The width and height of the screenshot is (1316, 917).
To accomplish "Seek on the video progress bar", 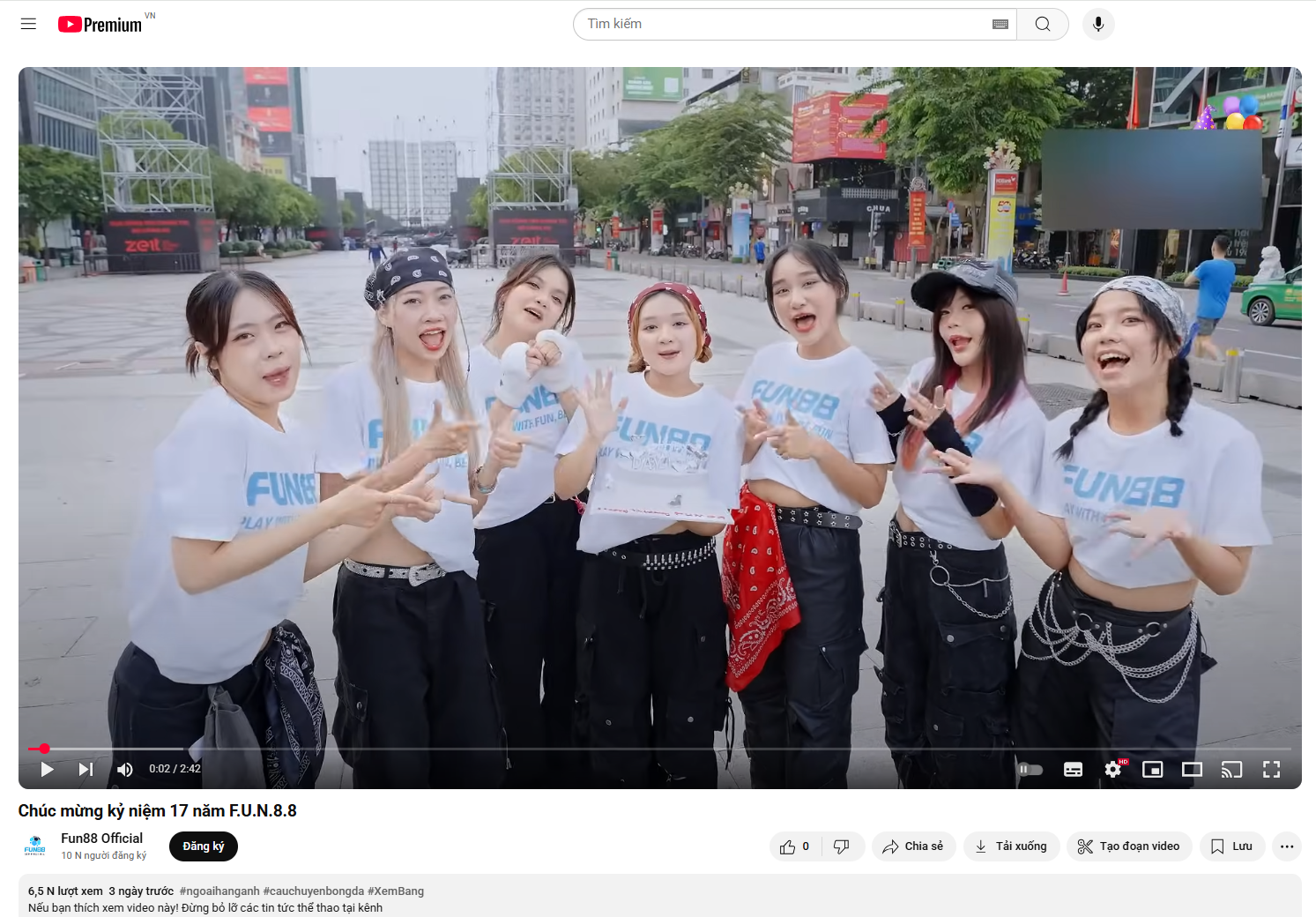I will click(659, 749).
